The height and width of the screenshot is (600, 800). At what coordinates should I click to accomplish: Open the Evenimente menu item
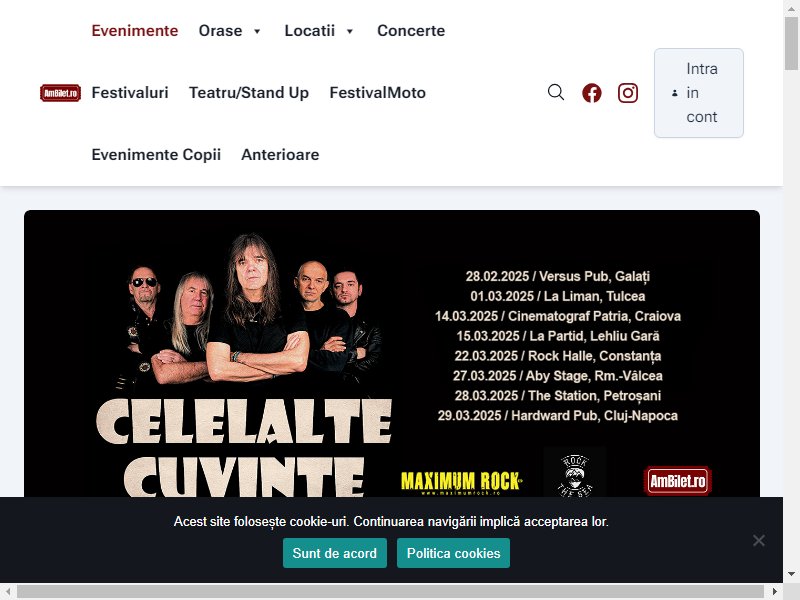[135, 31]
